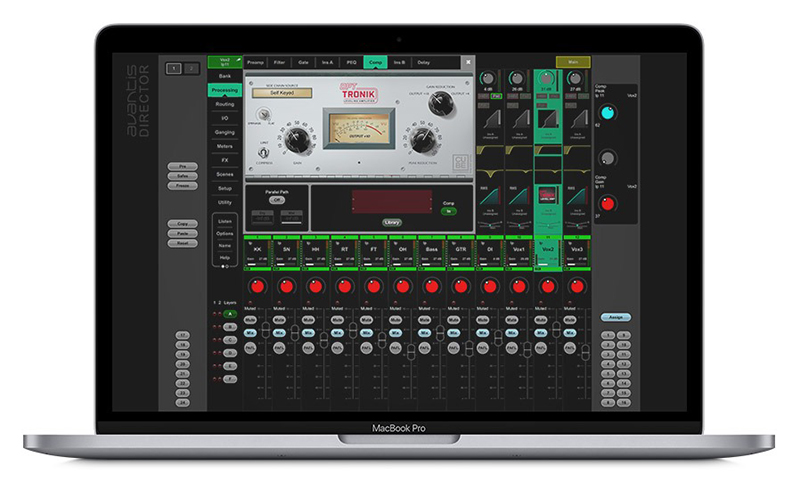The image size is (800, 490).
Task: Toggle the Comp In switch
Action: 449,212
